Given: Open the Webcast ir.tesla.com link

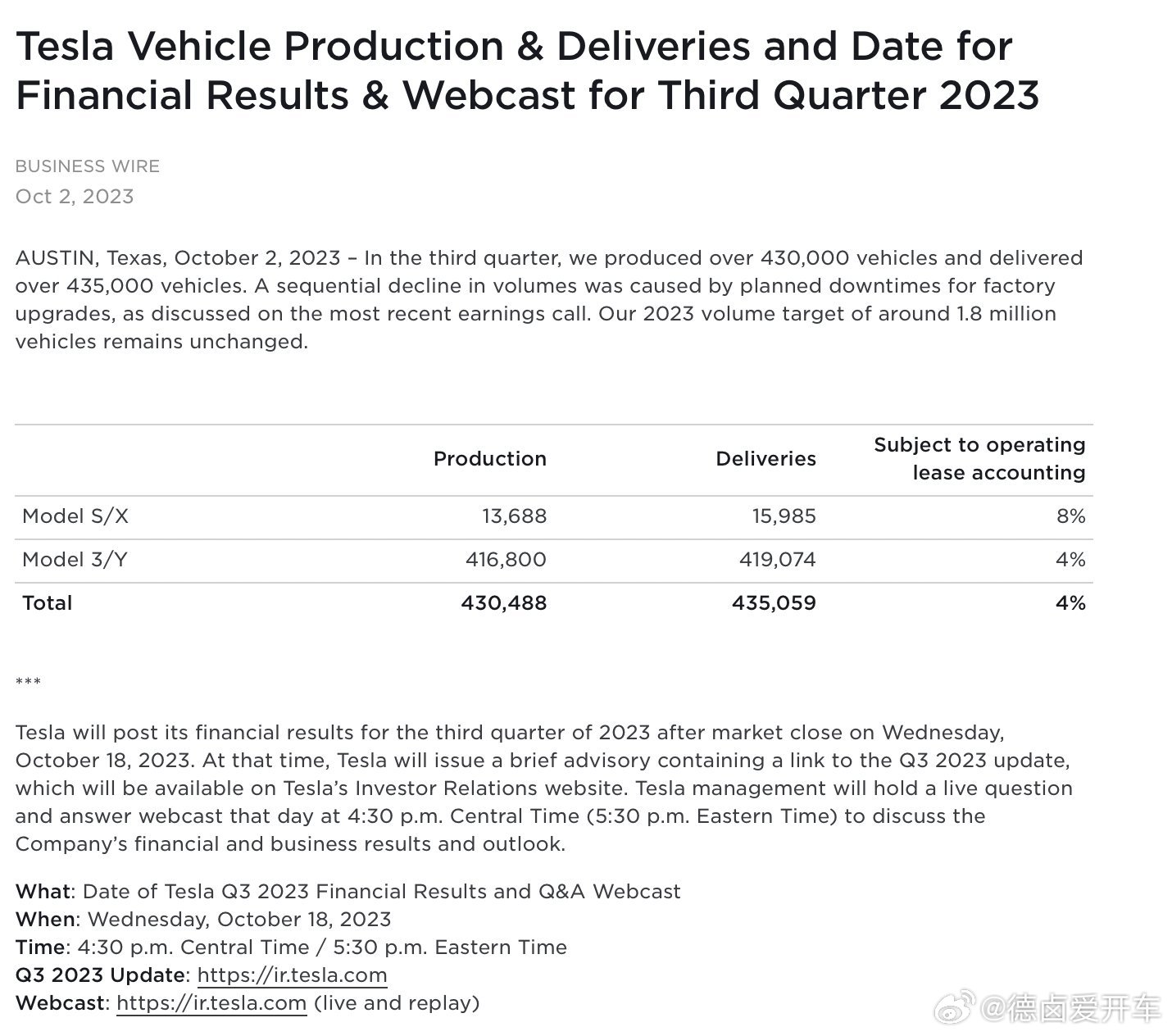Looking at the screenshot, I should 211,1002.
